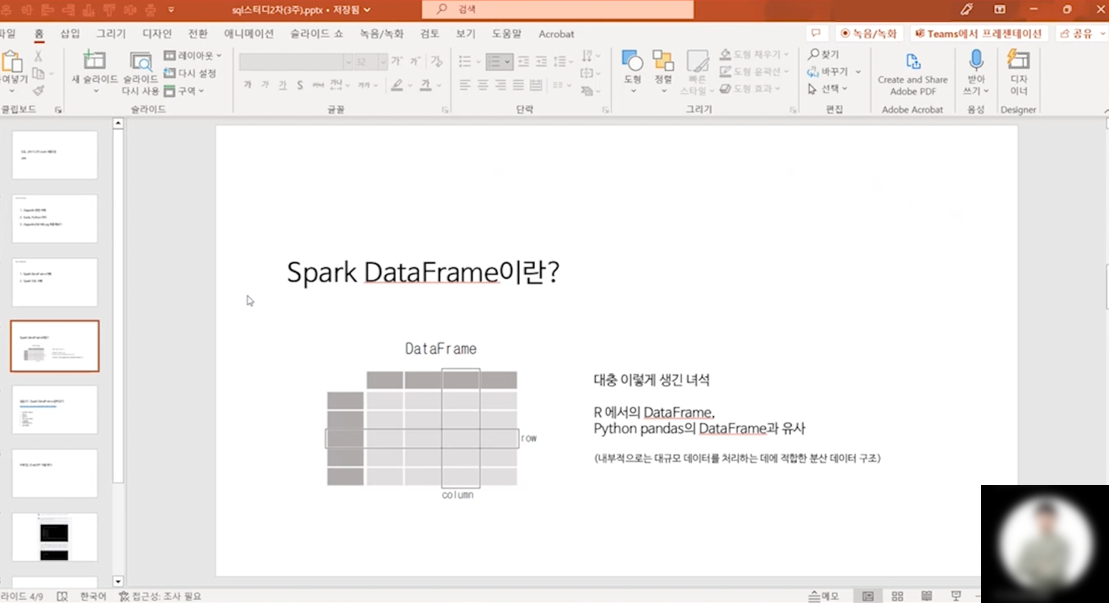Start Dictate (받아쓰기) microphone
Image resolution: width=1109 pixels, height=603 pixels.
click(x=976, y=72)
